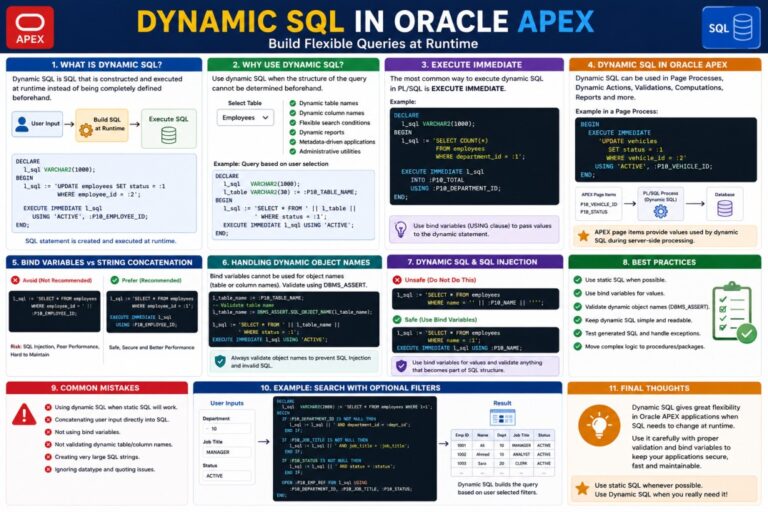Click the text SQL statement is created and executed at runtime
This screenshot has width=768, height=512.
coord(100,241)
